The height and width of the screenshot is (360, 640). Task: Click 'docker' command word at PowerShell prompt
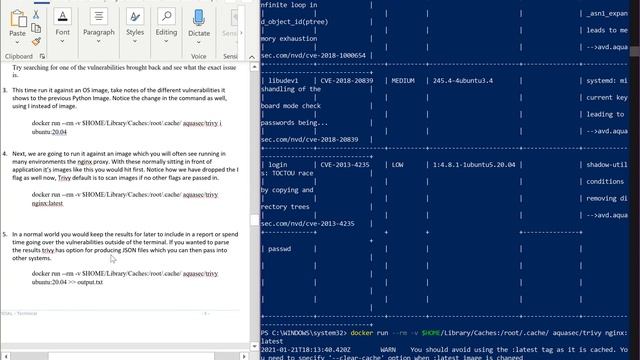click(362, 333)
